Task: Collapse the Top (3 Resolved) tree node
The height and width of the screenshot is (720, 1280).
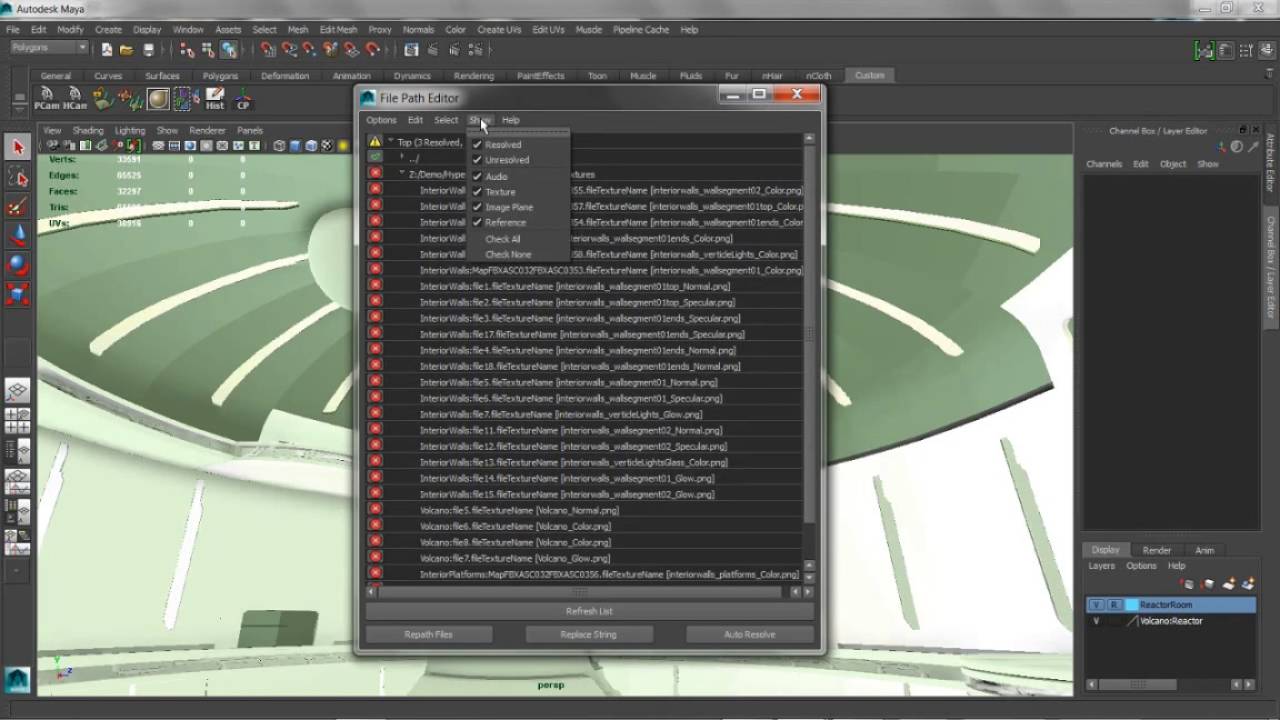Action: [391, 142]
